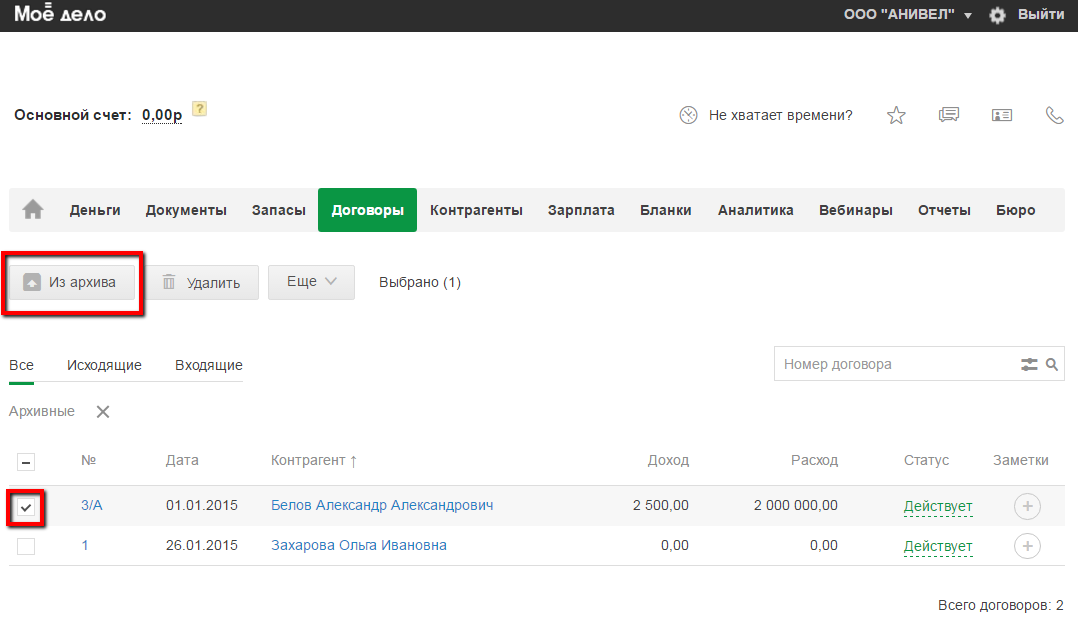This screenshot has height=632, width=1078.
Task: Click the contact card icon
Action: click(x=1002, y=115)
